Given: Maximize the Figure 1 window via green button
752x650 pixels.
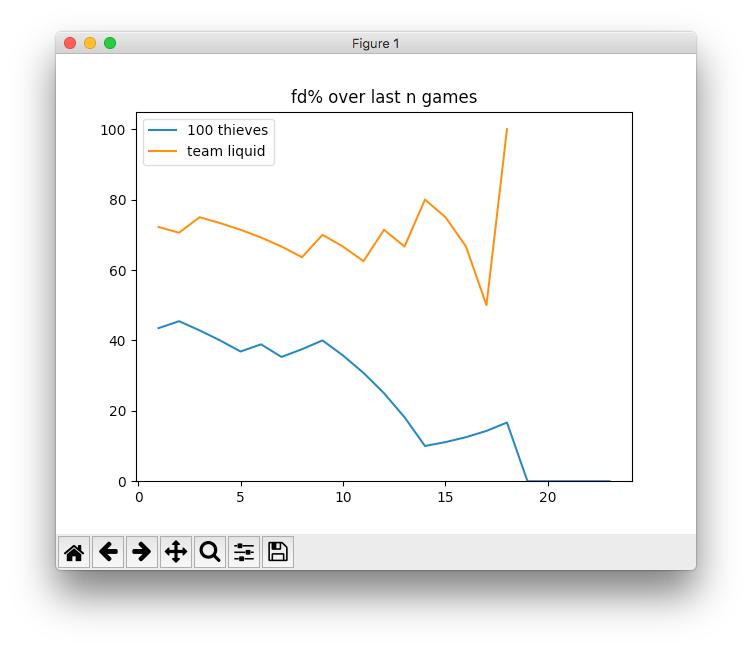Looking at the screenshot, I should pos(110,43).
